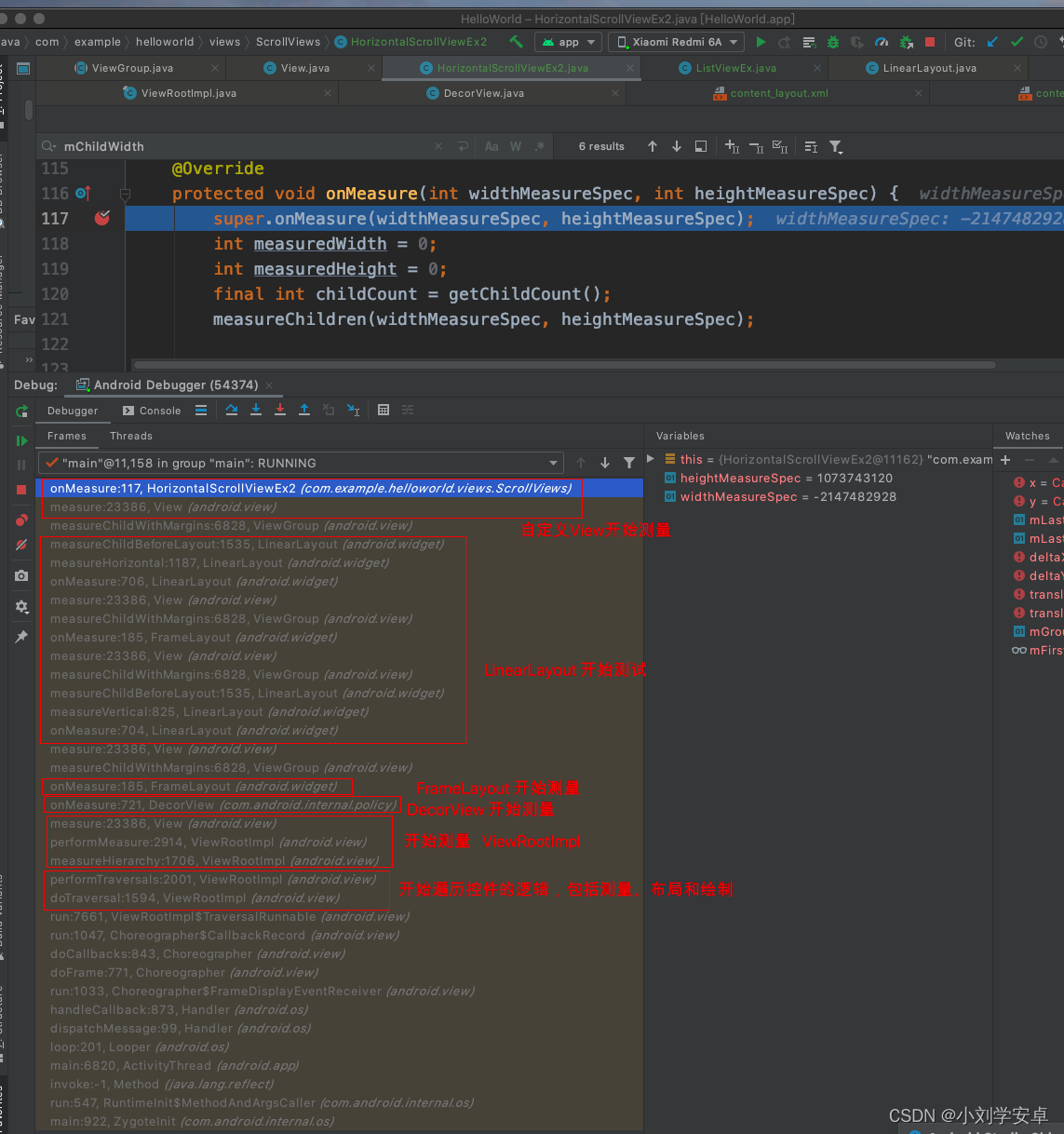Screen dimensions: 1064x1134
Task: Enable whole-words search with the W toggle
Action: (515, 146)
